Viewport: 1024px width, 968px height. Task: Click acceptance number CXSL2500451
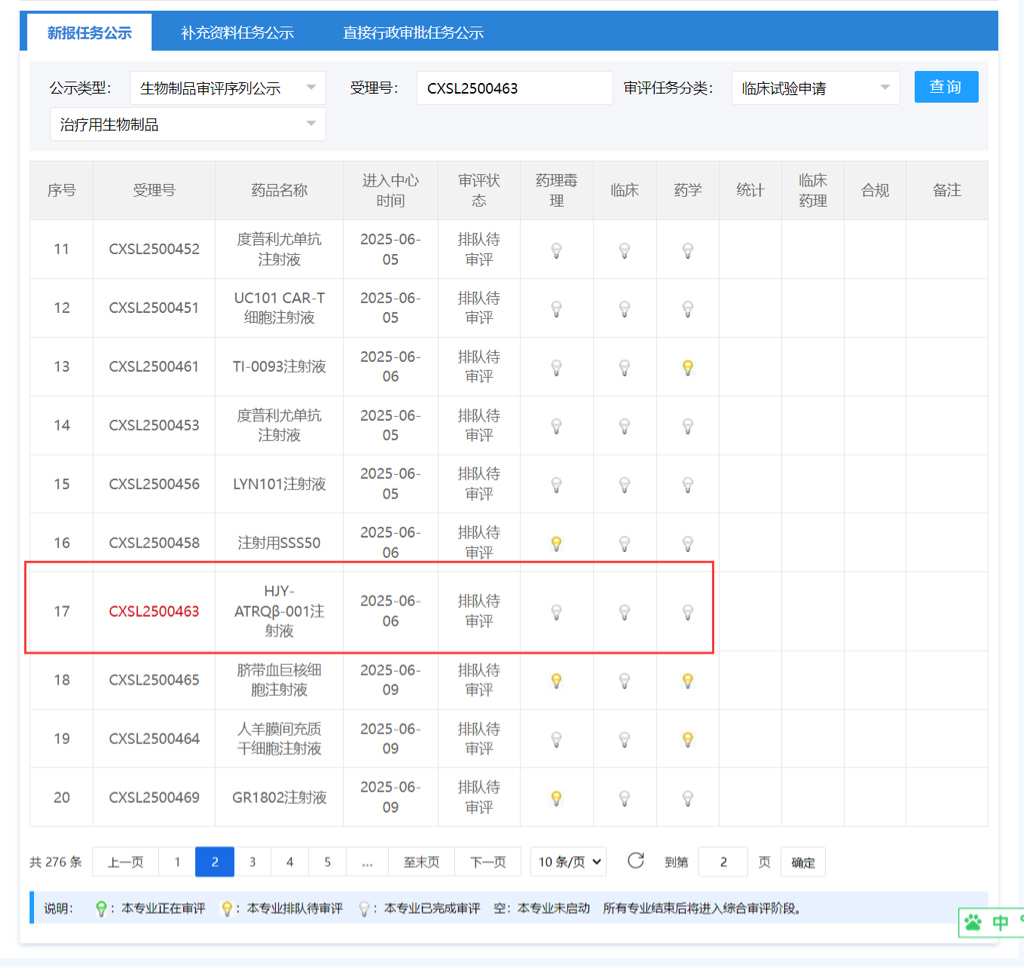pos(154,308)
